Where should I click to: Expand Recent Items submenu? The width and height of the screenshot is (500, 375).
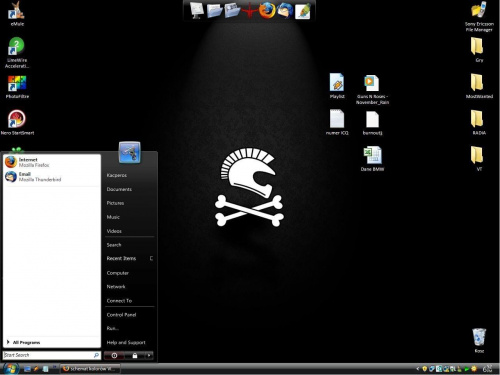pos(129,258)
